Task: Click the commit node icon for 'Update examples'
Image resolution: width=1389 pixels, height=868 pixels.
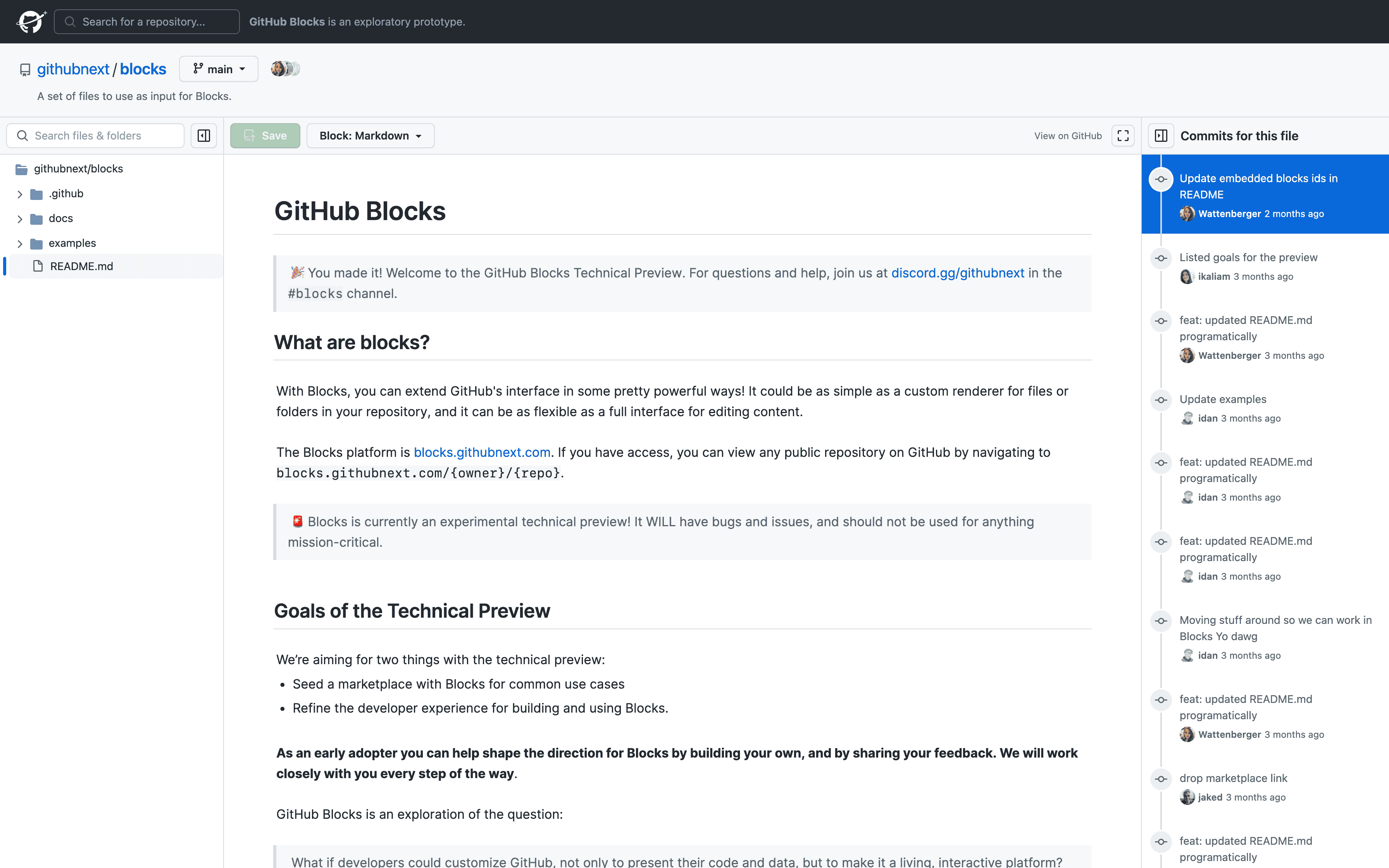Action: pos(1161,400)
